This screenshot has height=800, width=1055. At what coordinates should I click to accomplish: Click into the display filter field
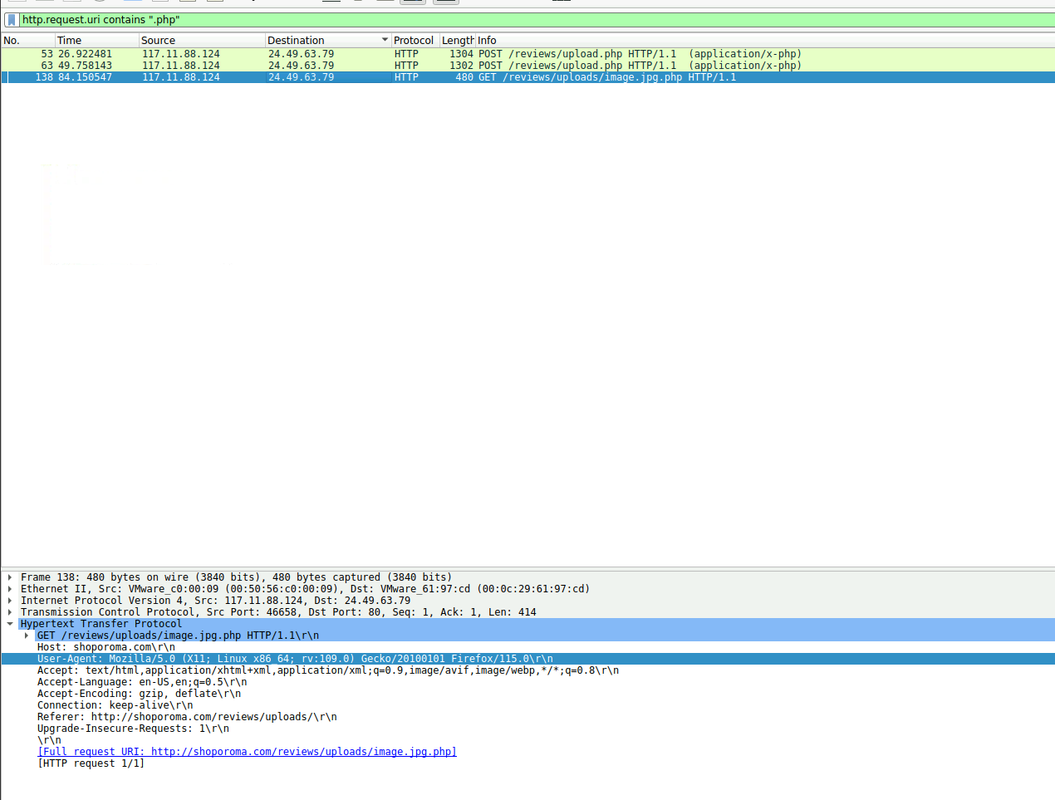click(x=535, y=20)
